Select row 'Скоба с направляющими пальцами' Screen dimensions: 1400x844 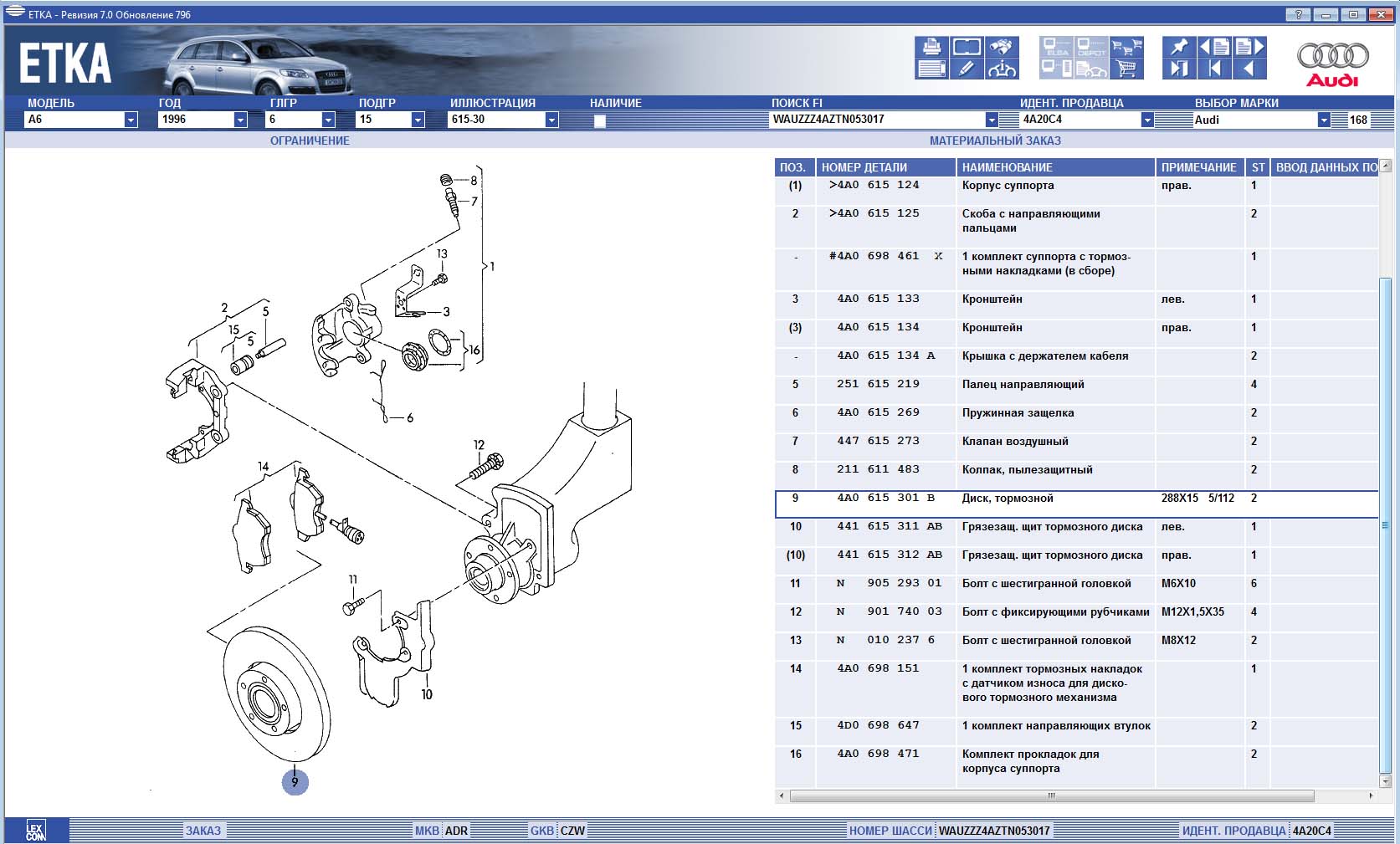[1076, 227]
